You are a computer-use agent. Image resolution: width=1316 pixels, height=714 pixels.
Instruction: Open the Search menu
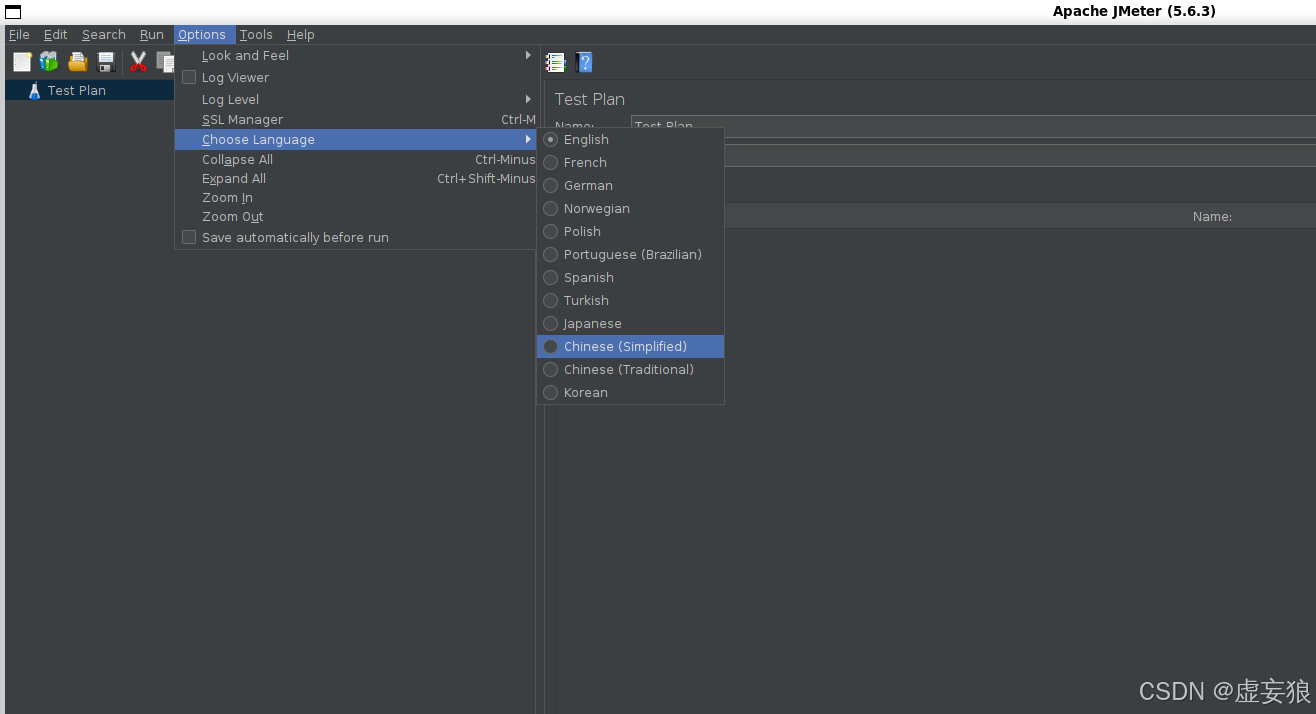[104, 34]
